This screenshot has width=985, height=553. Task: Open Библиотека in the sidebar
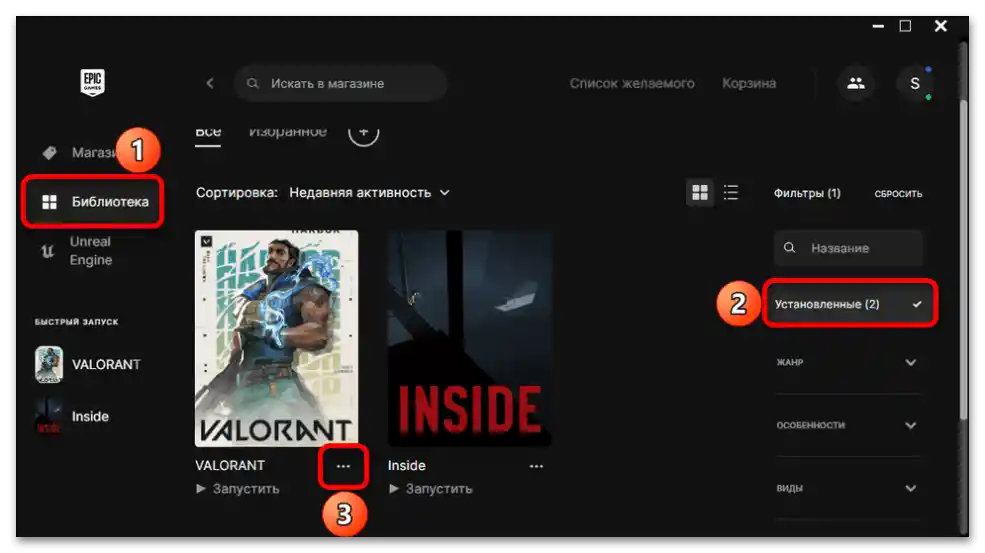tap(92, 202)
